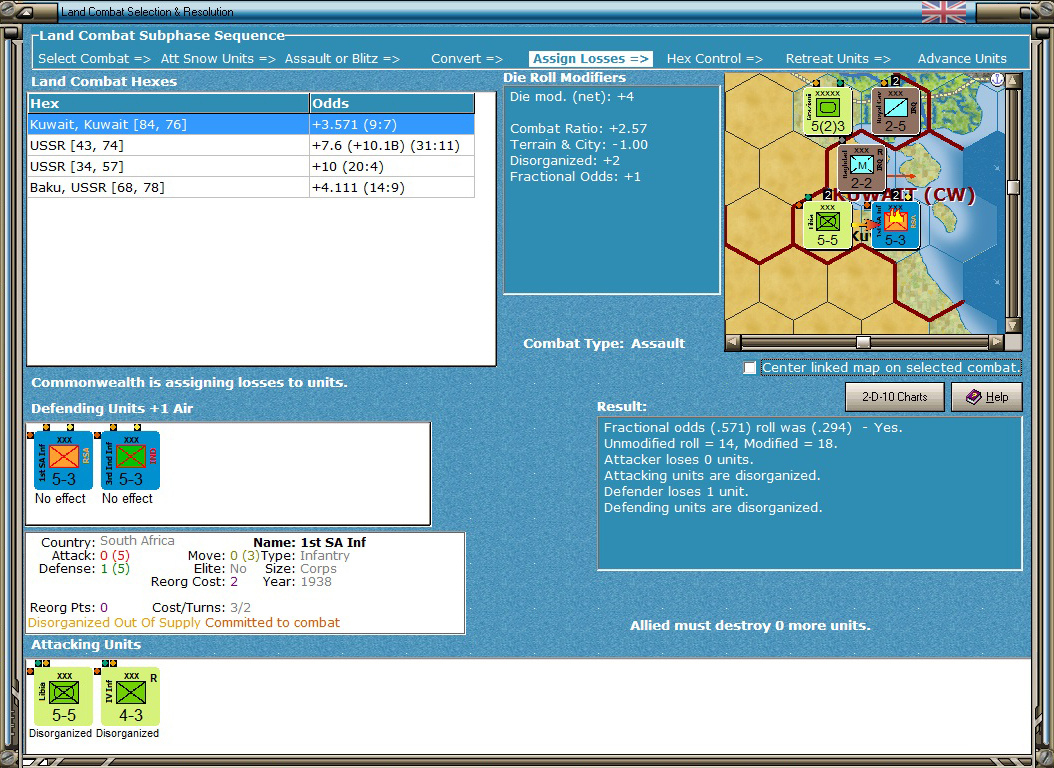
Task: Click the 'Fractional Odds: +1' modifier line
Action: (575, 177)
